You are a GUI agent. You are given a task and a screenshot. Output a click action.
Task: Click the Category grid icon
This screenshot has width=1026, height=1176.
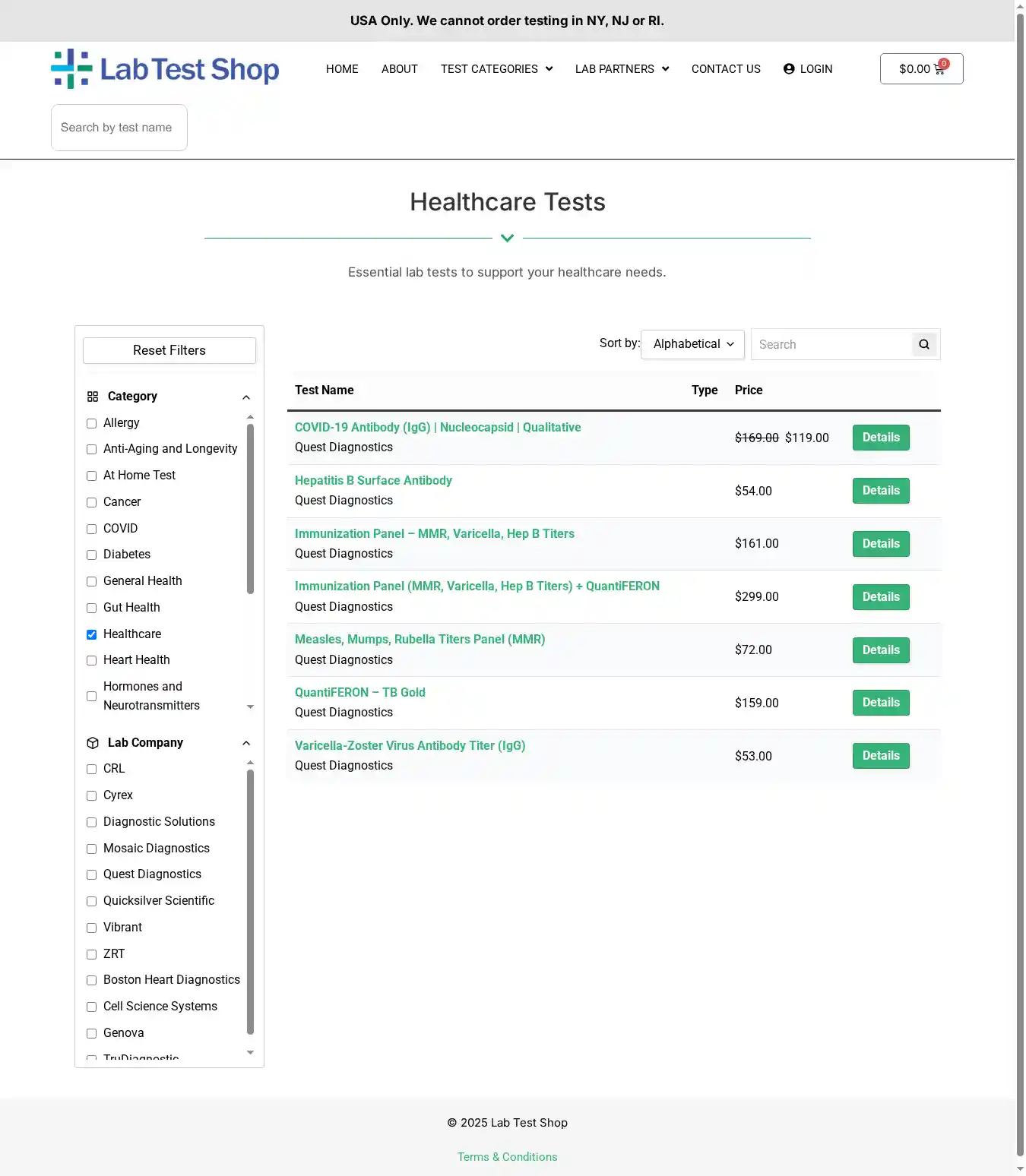click(93, 397)
